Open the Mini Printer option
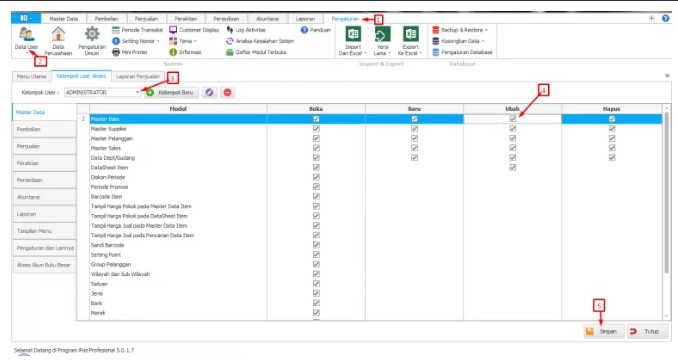 click(130, 52)
